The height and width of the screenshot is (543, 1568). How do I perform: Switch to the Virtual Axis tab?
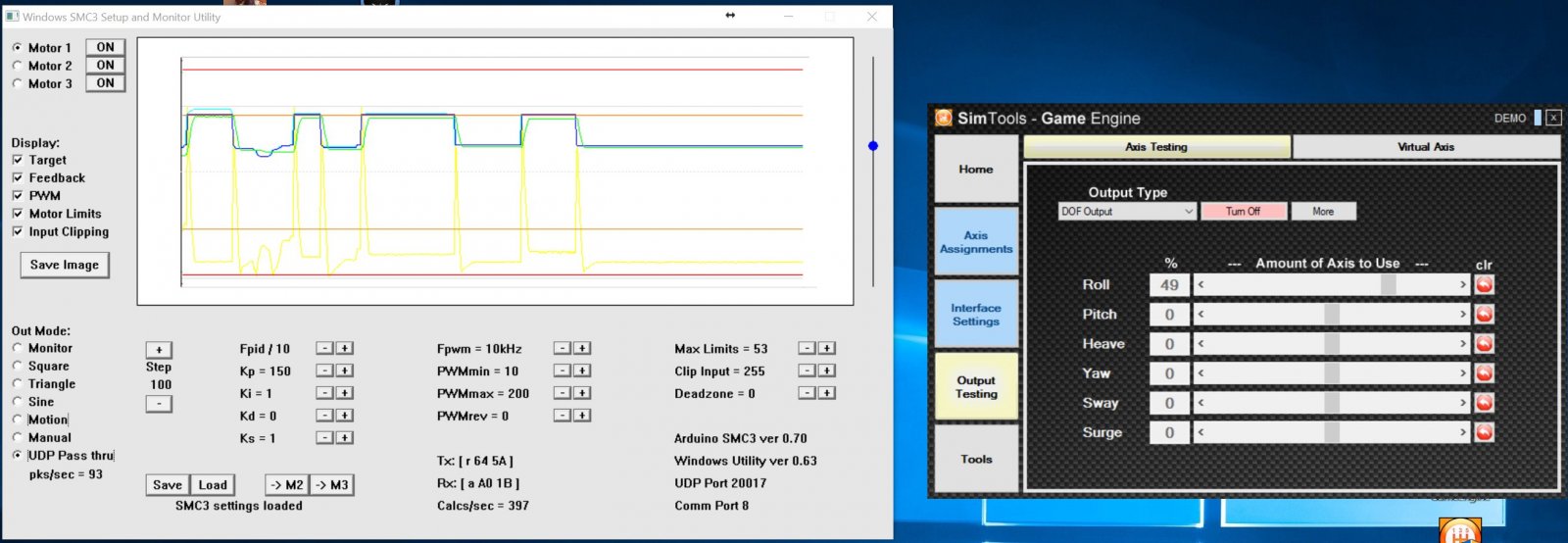[x=1426, y=147]
